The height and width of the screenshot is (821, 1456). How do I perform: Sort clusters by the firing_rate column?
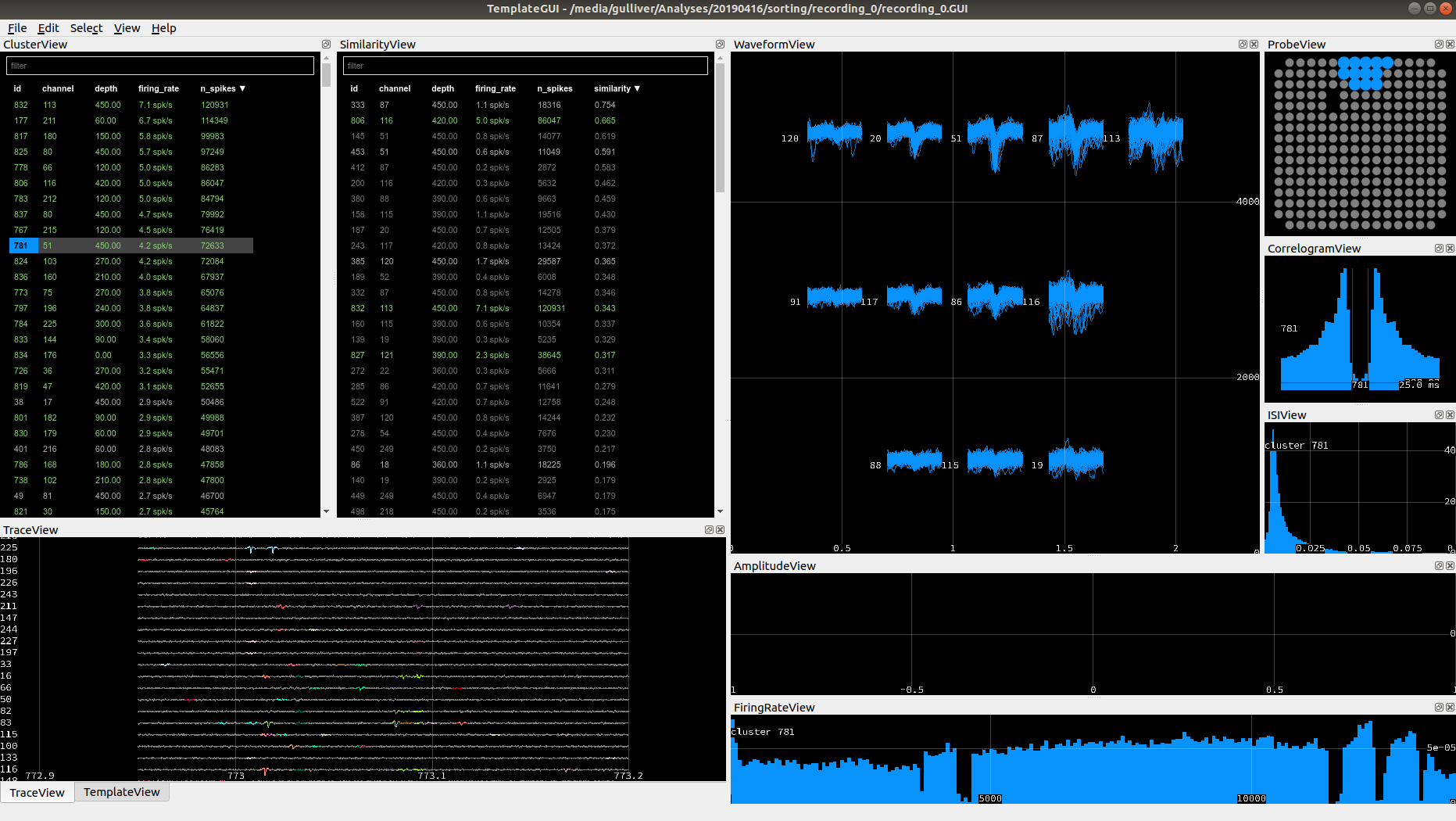pos(158,88)
